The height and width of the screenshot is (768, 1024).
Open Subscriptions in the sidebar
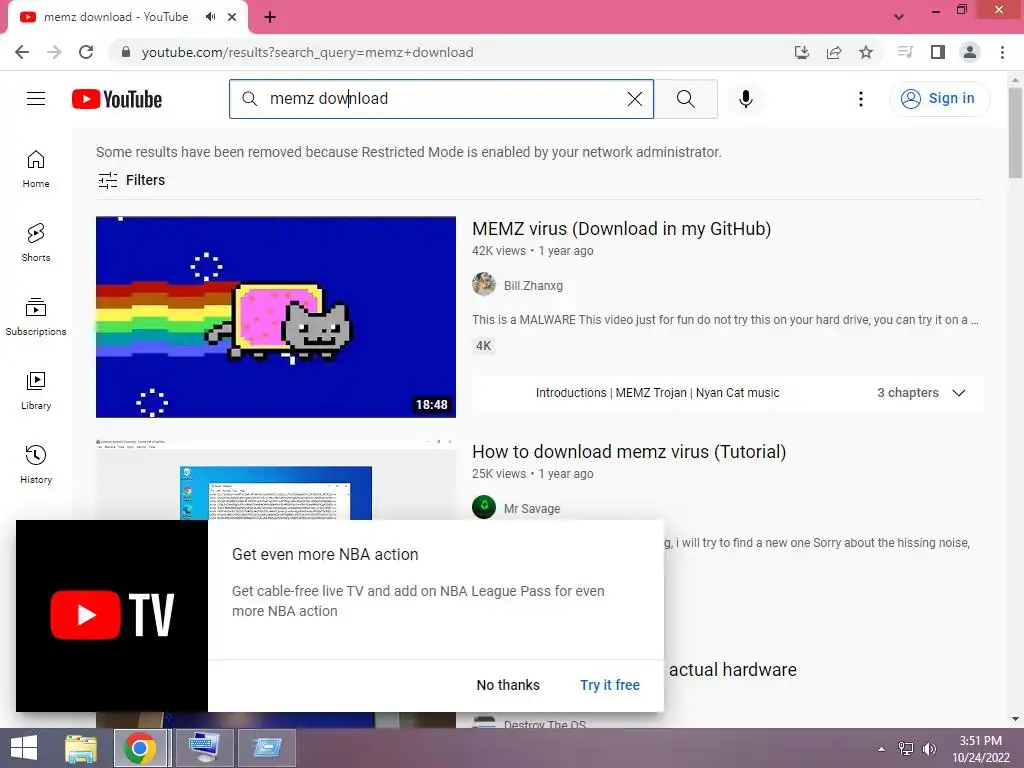pos(36,316)
